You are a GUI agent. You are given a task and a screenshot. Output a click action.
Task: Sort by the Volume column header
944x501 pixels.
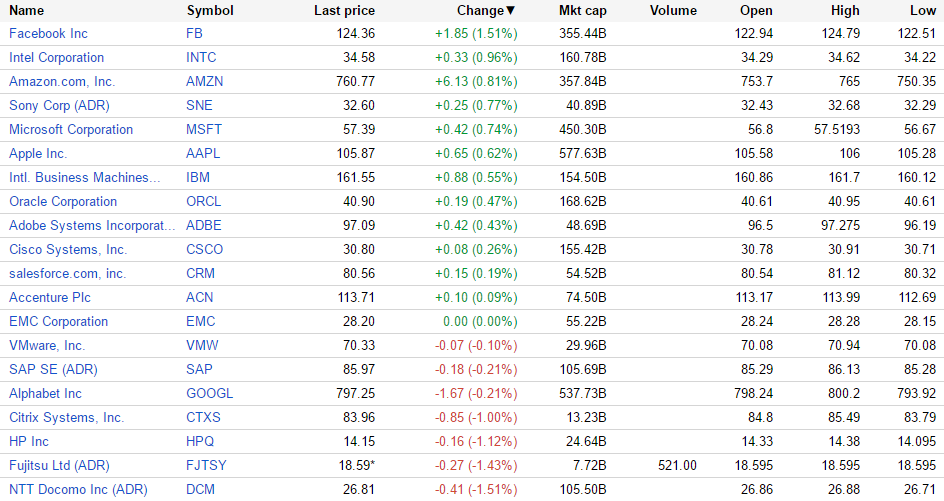tap(673, 10)
